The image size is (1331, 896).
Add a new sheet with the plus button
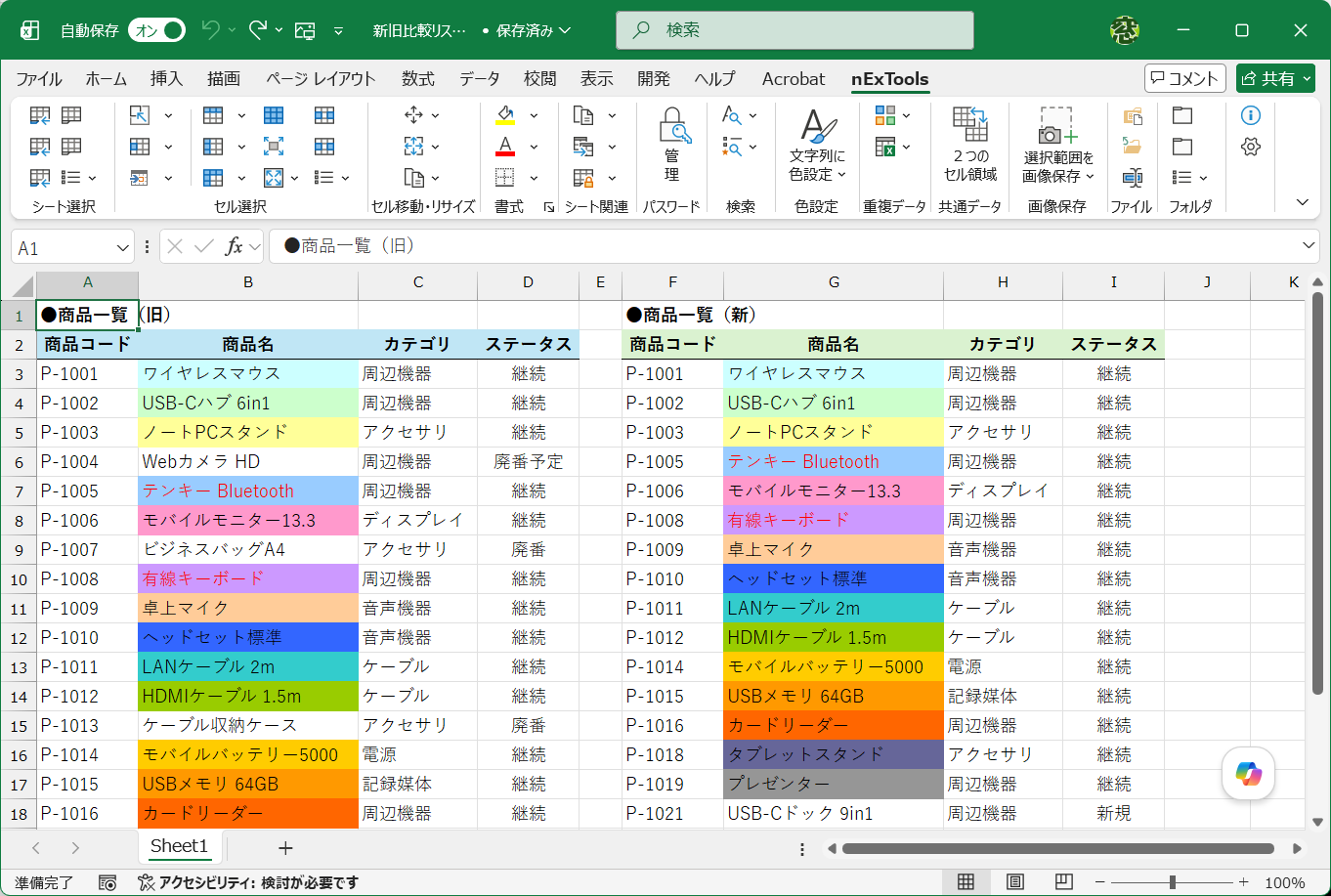[x=285, y=847]
